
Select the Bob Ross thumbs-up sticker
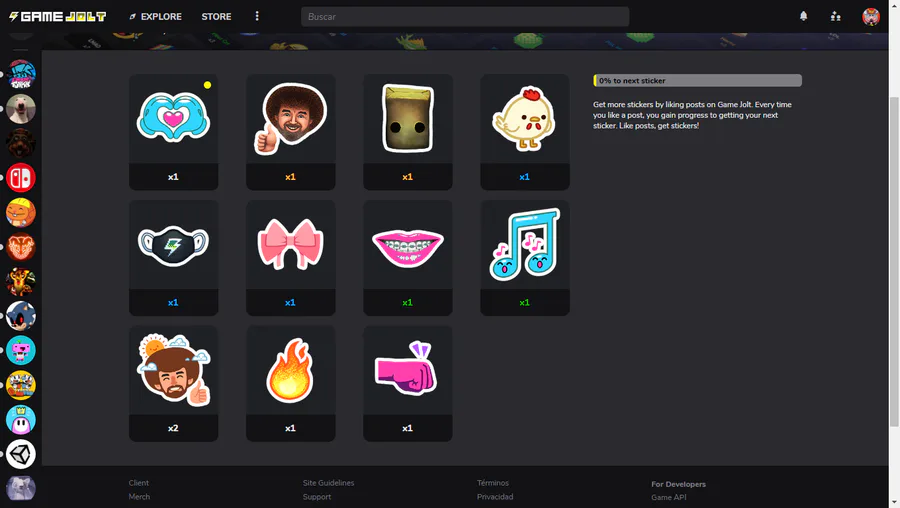290,118
